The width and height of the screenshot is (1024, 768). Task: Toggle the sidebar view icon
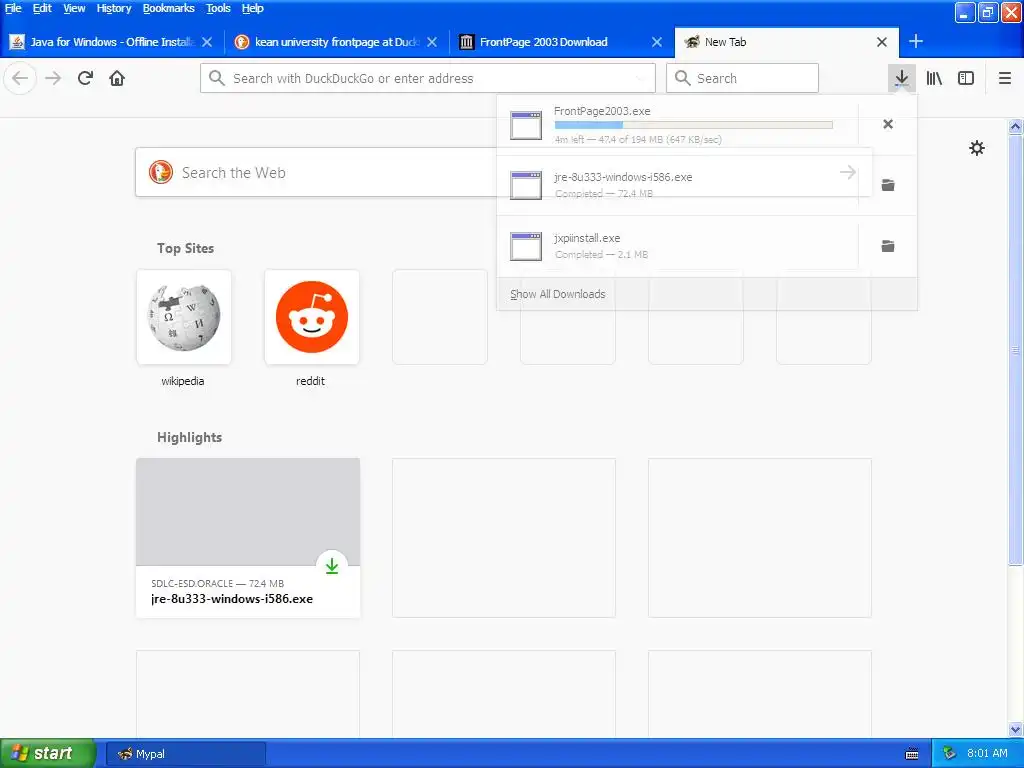[966, 78]
